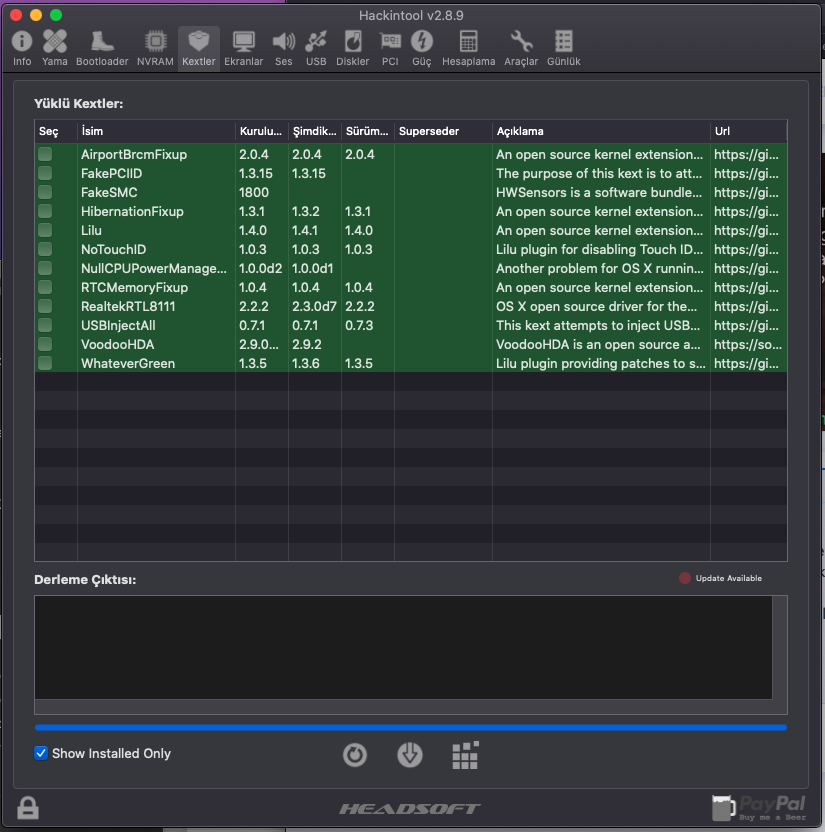The image size is (825, 832).
Task: Switch to the NVRAM section
Action: pos(155,47)
